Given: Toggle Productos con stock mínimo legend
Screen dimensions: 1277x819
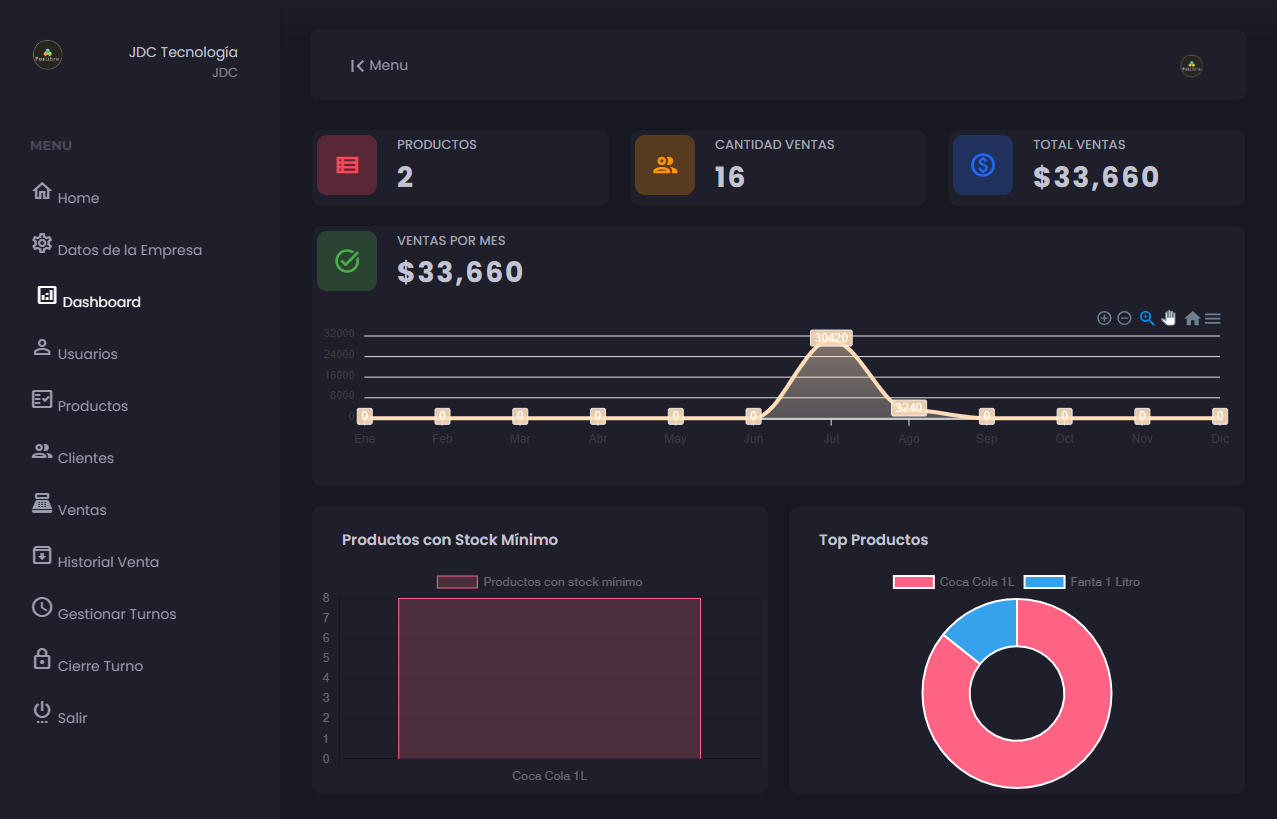Looking at the screenshot, I should pyautogui.click(x=540, y=582).
